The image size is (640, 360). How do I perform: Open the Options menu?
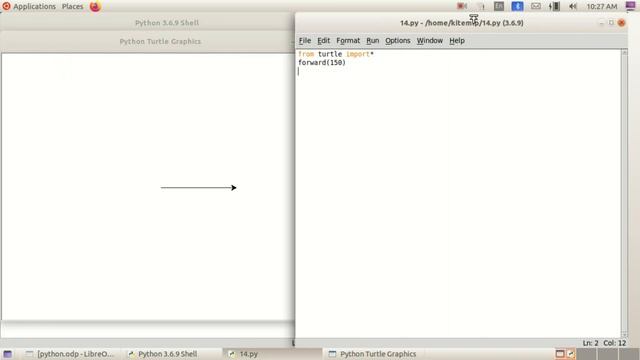click(x=398, y=40)
